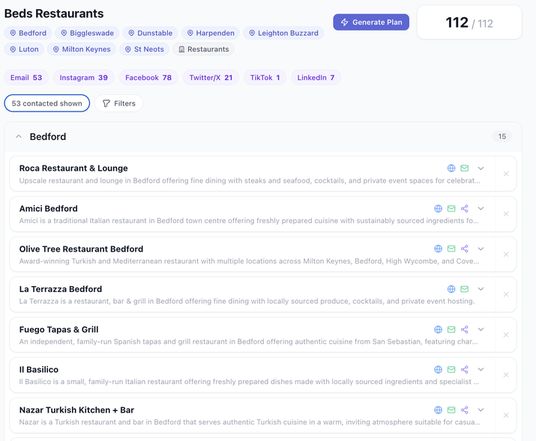Click the Leighton Buzzard location tag
The width and height of the screenshot is (536, 441).
(283, 33)
